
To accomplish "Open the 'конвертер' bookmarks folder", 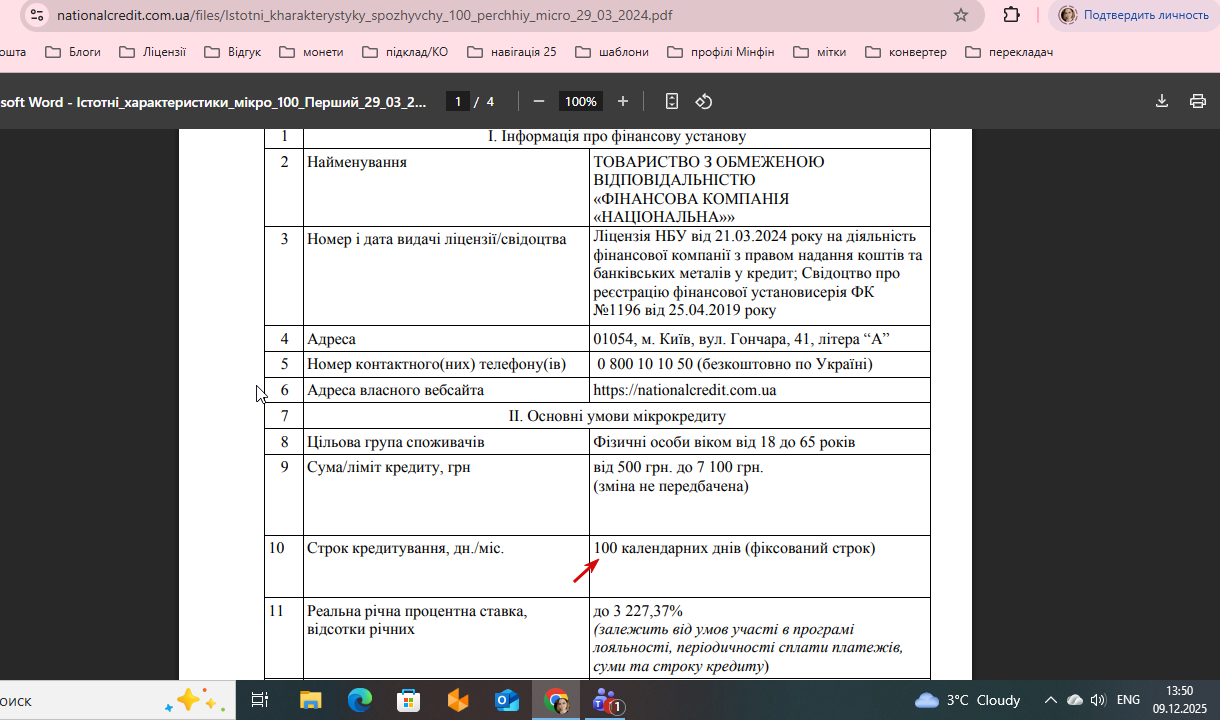I will 906,52.
